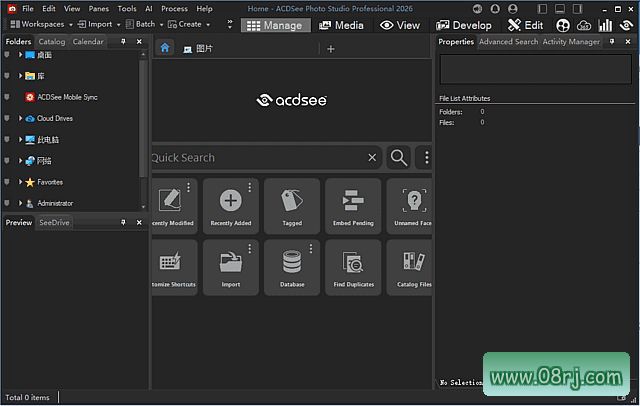
Task: Switch to Develop mode
Action: click(x=464, y=25)
